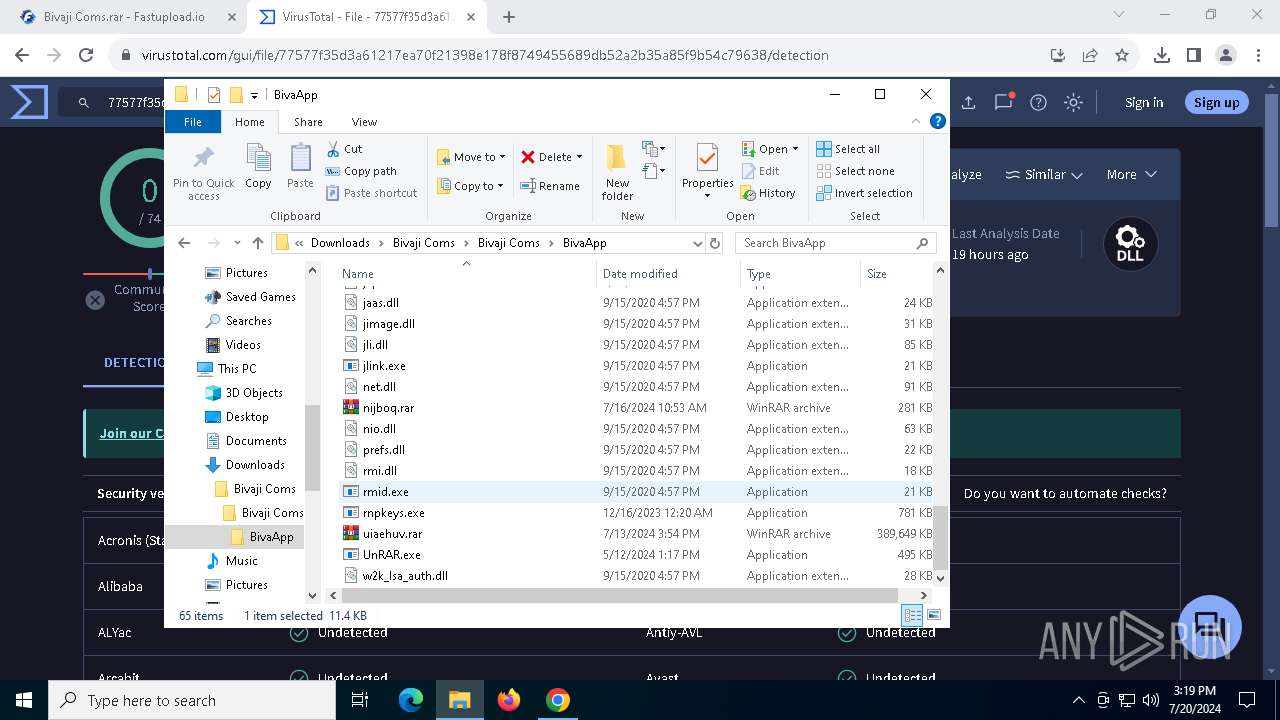Image resolution: width=1280 pixels, height=720 pixels.
Task: Create a New folder from ribbon
Action: (x=617, y=172)
